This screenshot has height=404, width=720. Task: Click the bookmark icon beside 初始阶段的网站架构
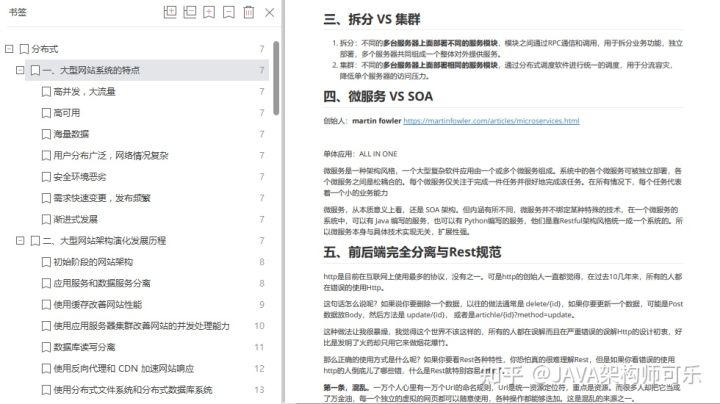click(46, 262)
